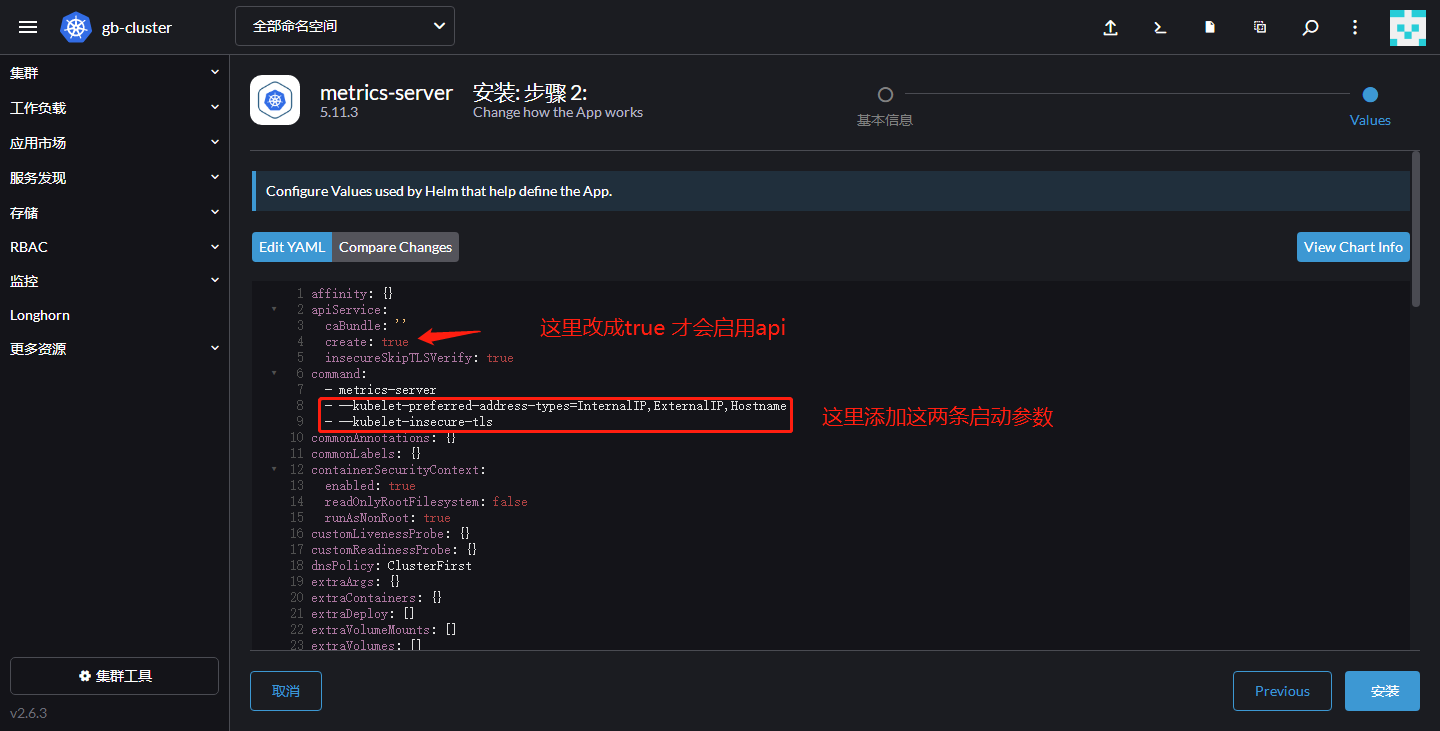Viewport: 1440px width, 731px height.
Task: Click the '- metrics-server' command line
Action: pyautogui.click(x=380, y=390)
